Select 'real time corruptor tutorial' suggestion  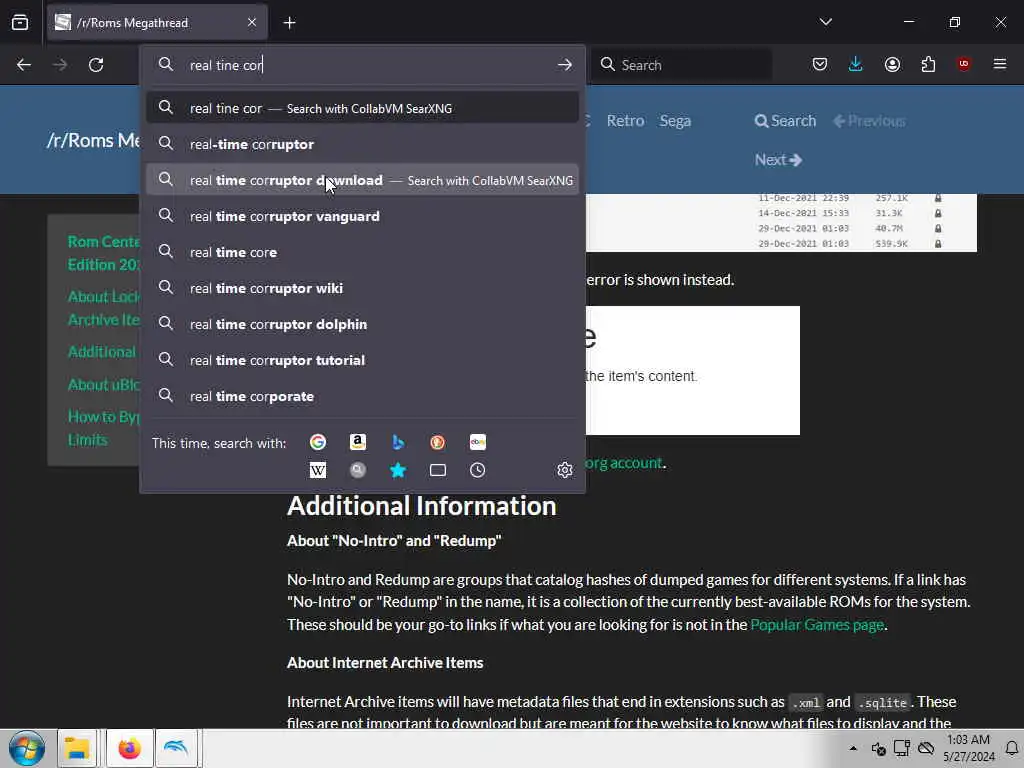point(362,360)
